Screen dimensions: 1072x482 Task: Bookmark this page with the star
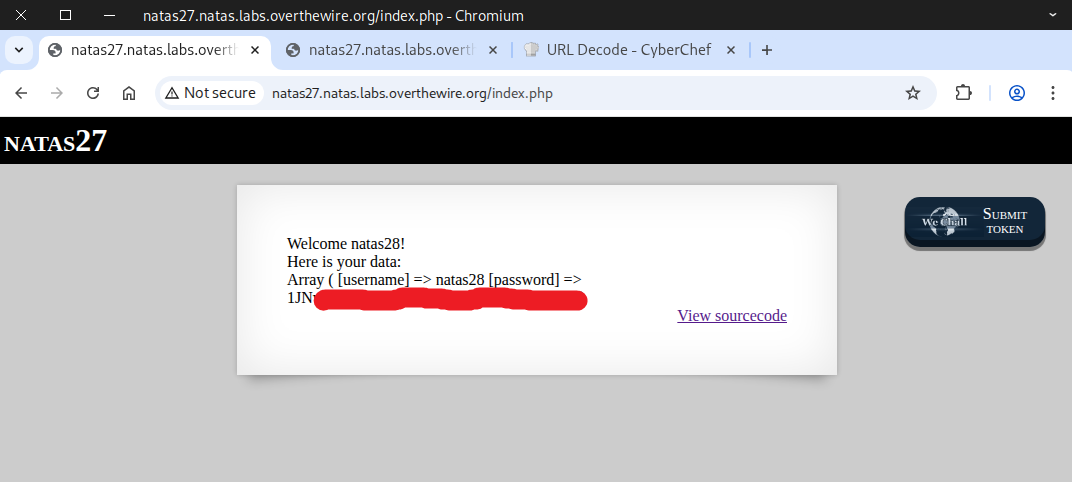912,93
